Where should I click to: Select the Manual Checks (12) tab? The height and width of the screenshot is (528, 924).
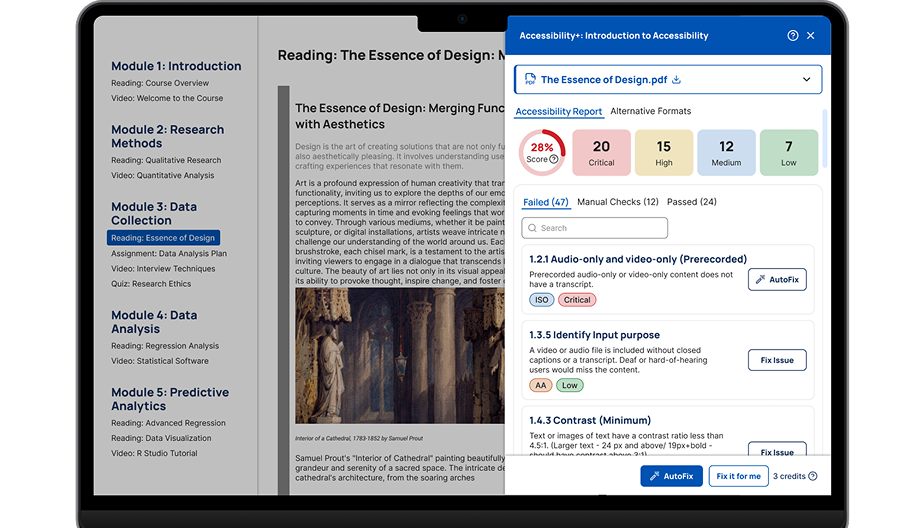(x=618, y=202)
